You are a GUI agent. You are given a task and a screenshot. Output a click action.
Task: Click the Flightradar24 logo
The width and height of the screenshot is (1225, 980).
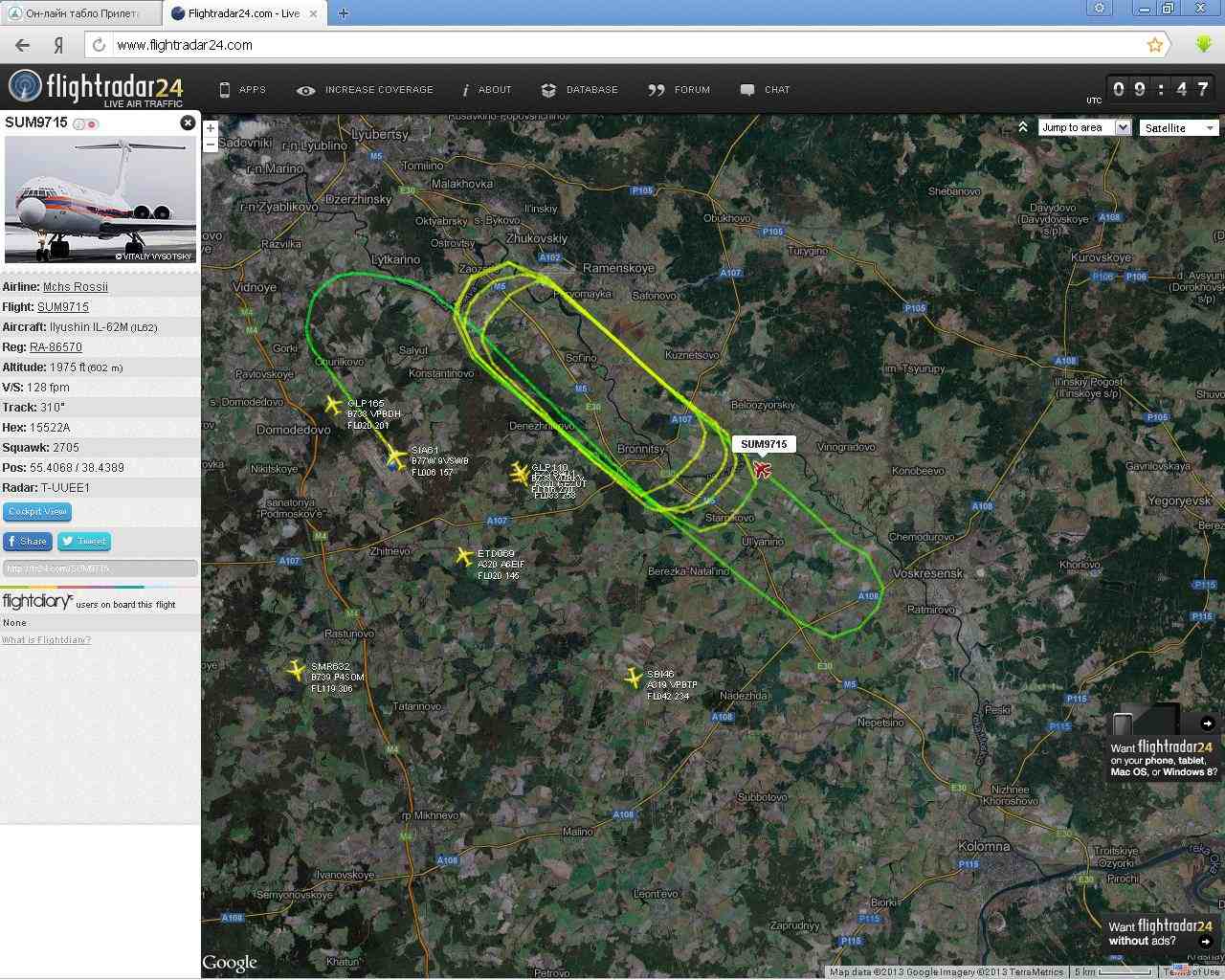(96, 88)
